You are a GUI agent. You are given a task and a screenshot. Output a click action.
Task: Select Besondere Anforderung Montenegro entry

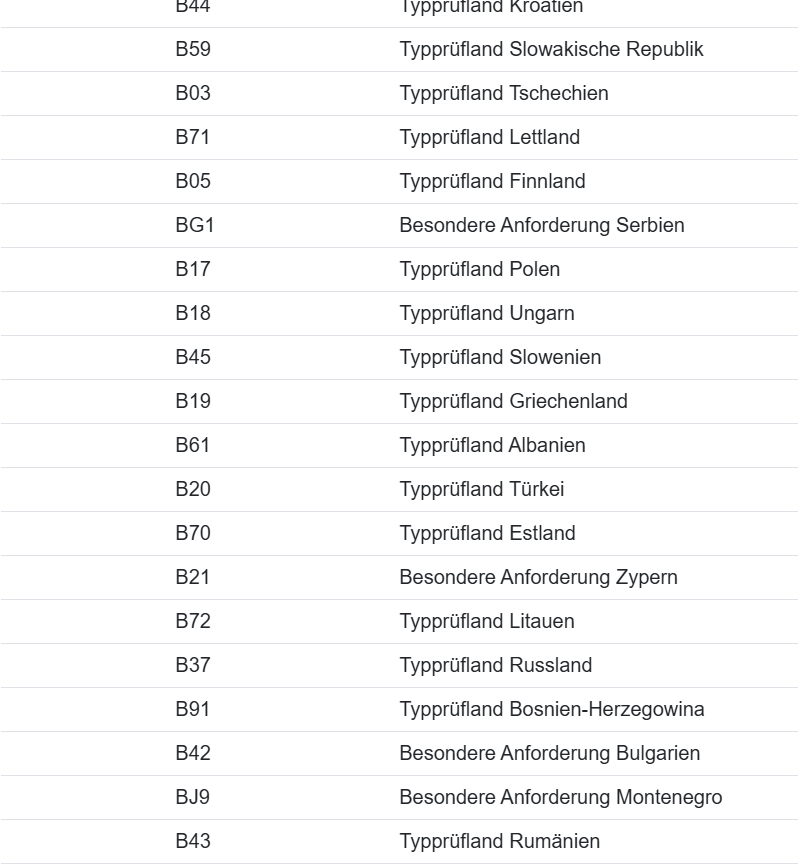[x=561, y=797]
